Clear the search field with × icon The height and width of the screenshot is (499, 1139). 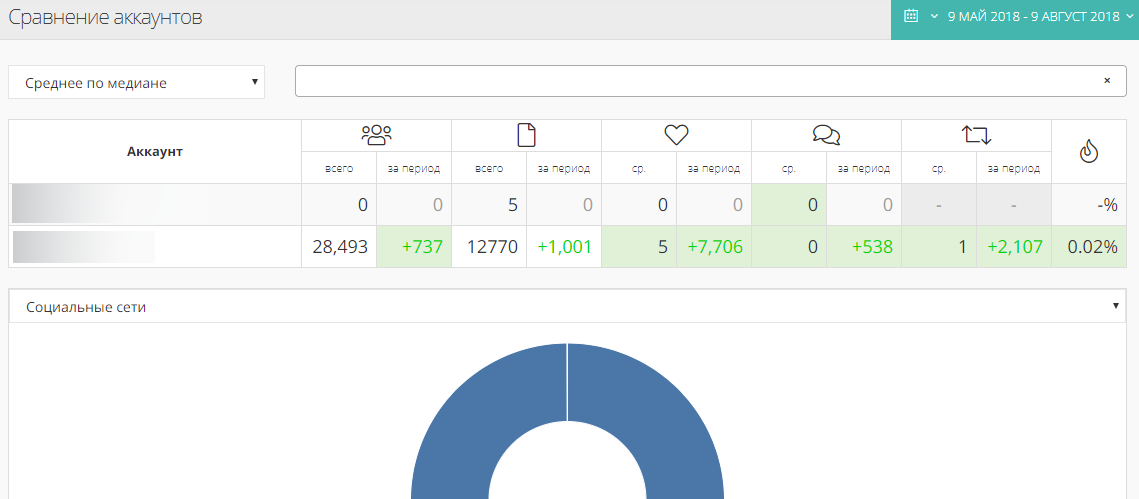click(x=1107, y=81)
